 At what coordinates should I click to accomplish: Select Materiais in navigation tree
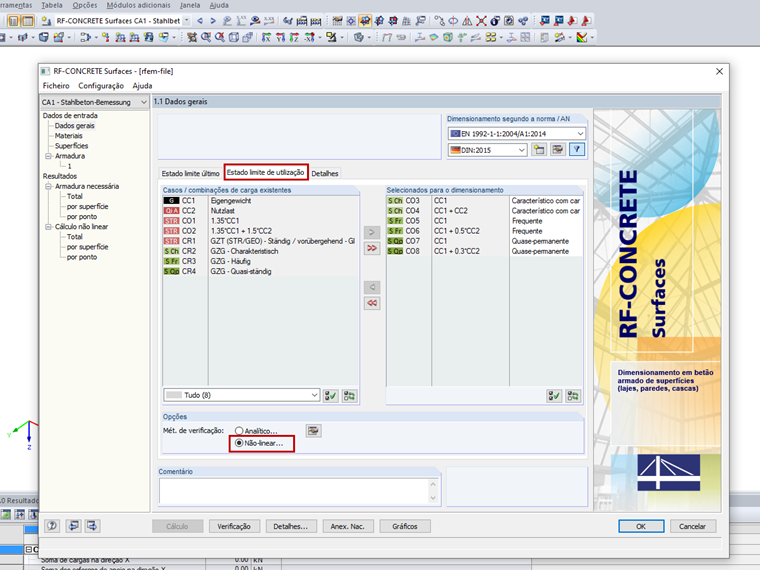(x=68, y=136)
